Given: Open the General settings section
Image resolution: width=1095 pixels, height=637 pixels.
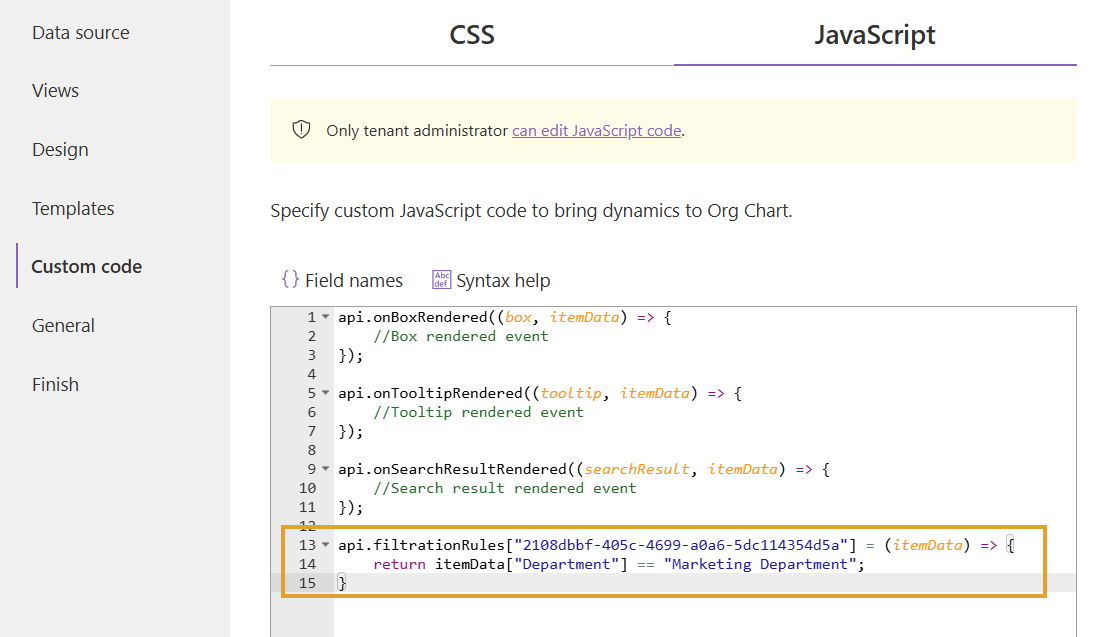Looking at the screenshot, I should pyautogui.click(x=63, y=325).
